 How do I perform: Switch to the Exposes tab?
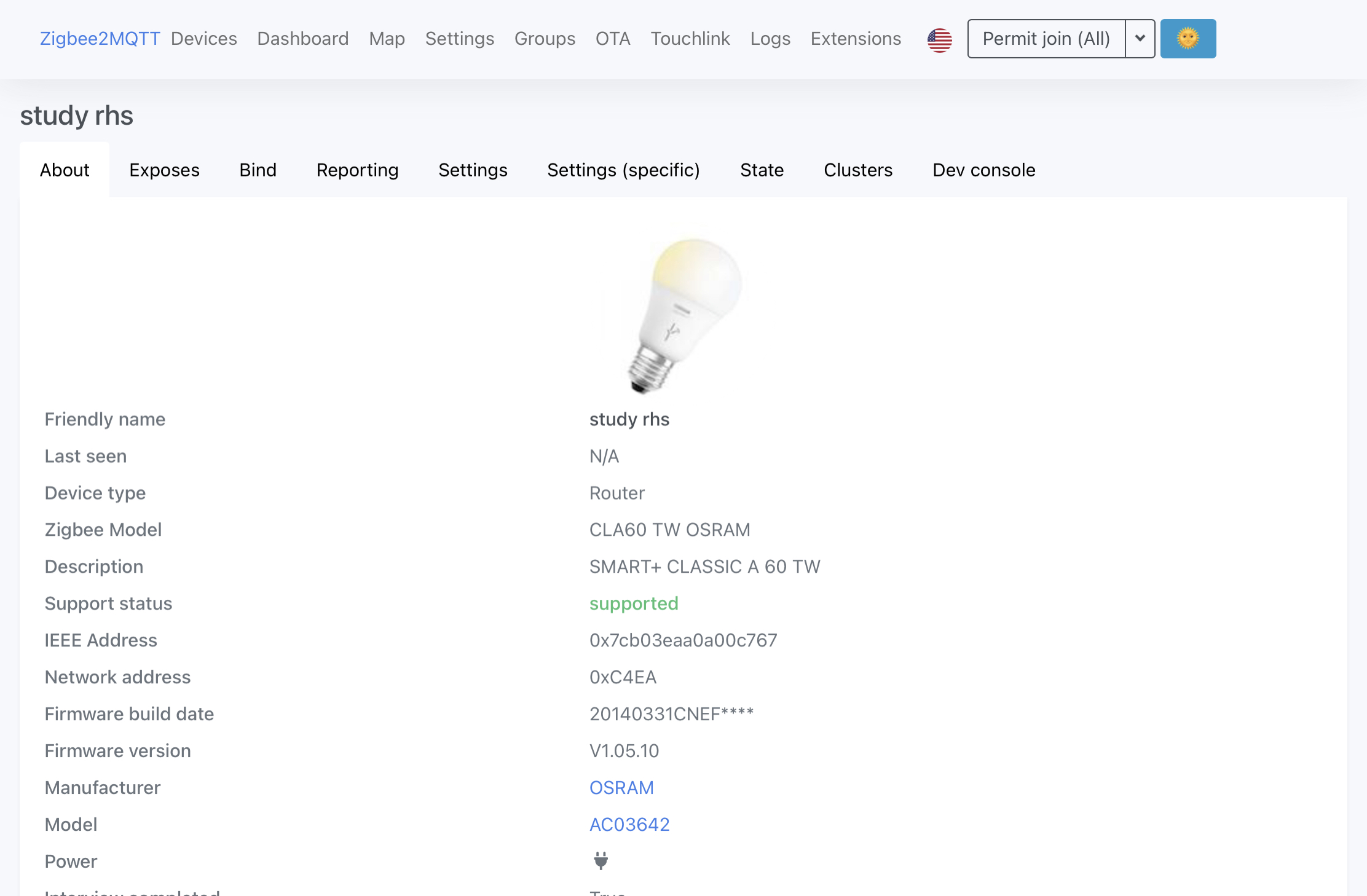click(x=164, y=170)
